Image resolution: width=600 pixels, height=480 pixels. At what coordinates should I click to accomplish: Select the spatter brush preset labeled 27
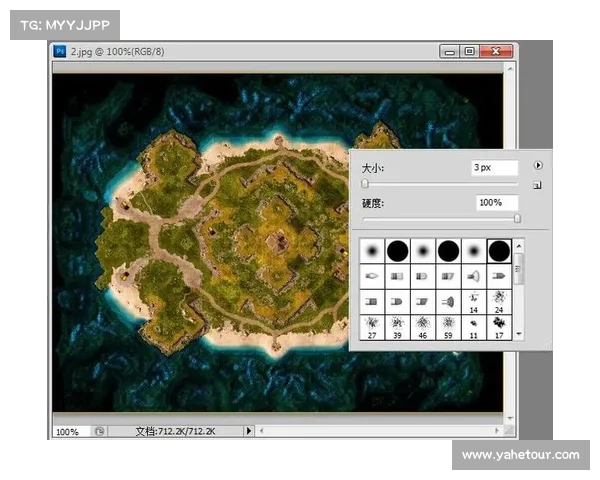tap(372, 327)
